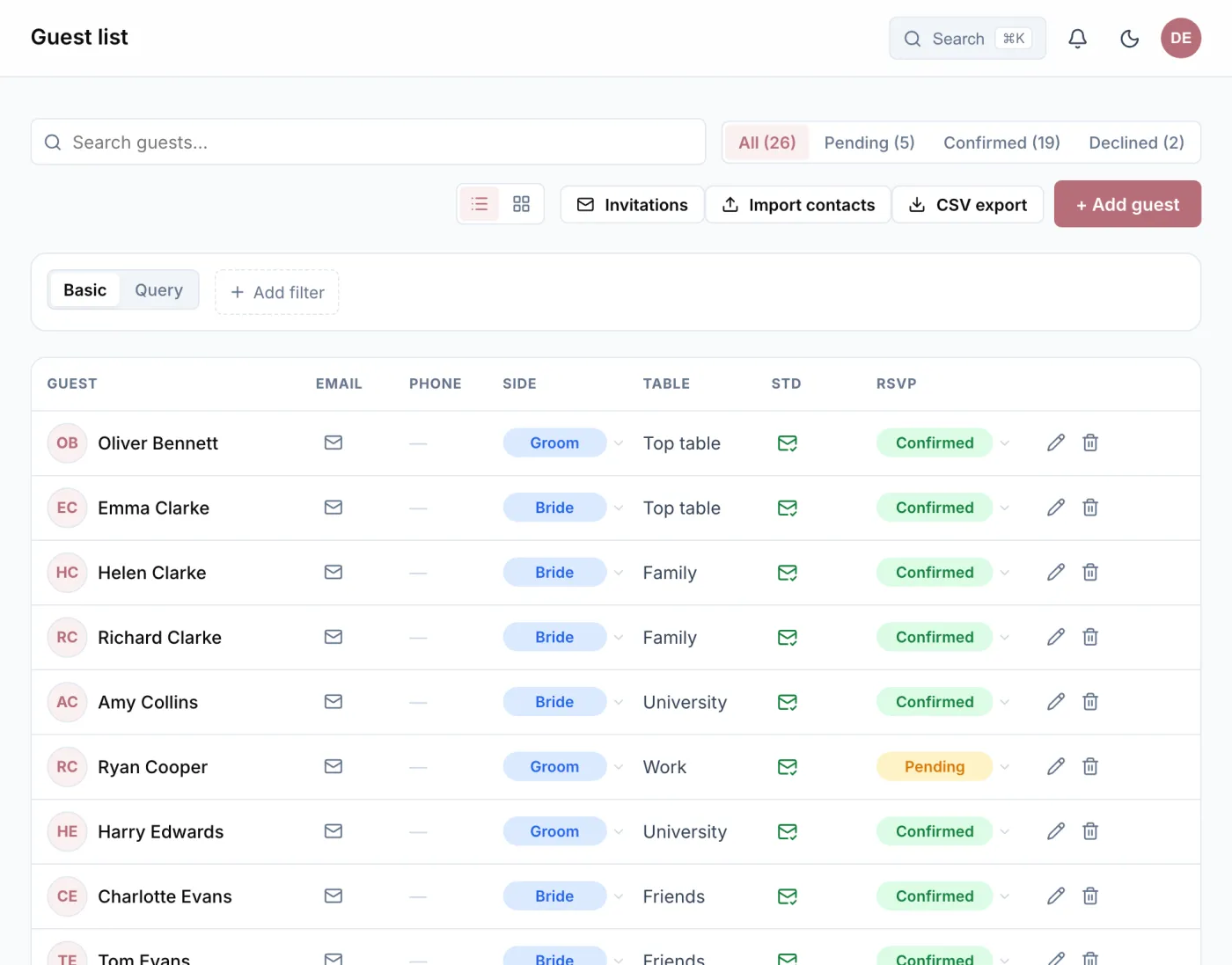Click Amy Collins's save-the-date sent icon
This screenshot has width=1232, height=965.
click(788, 702)
